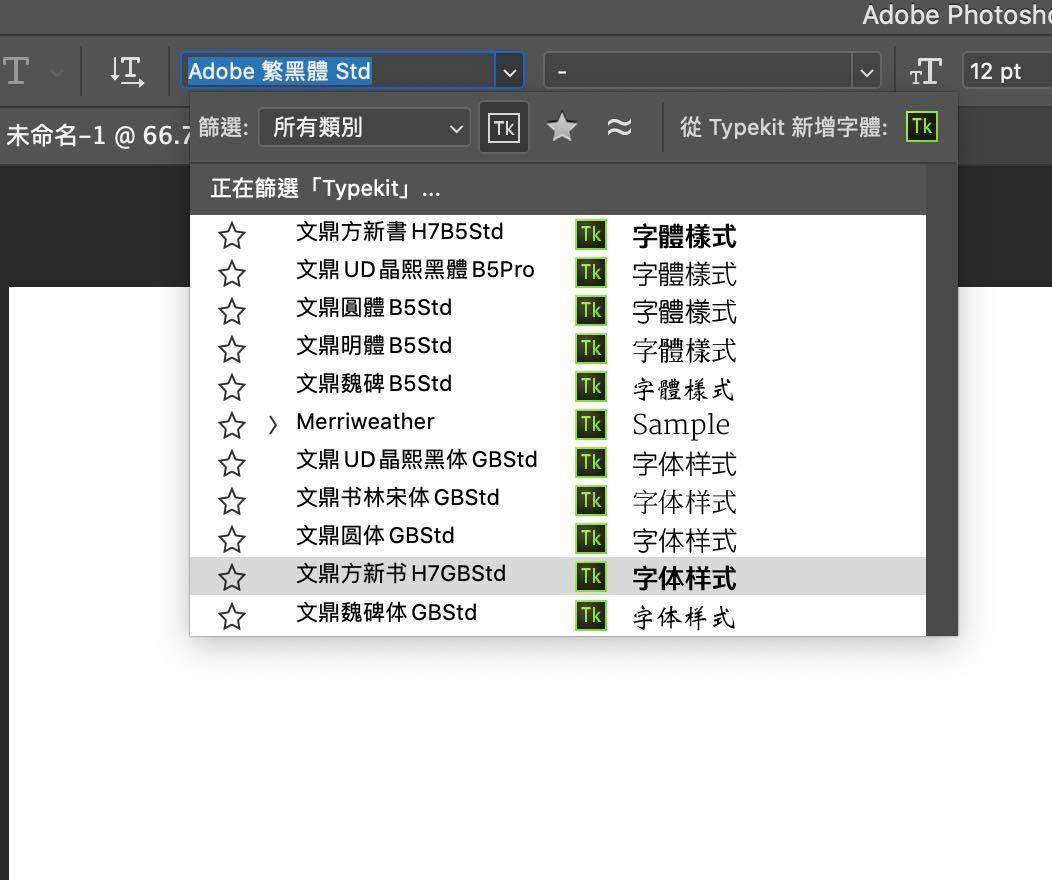Open the font style dropdown arrow
The image size is (1052, 880).
[867, 71]
